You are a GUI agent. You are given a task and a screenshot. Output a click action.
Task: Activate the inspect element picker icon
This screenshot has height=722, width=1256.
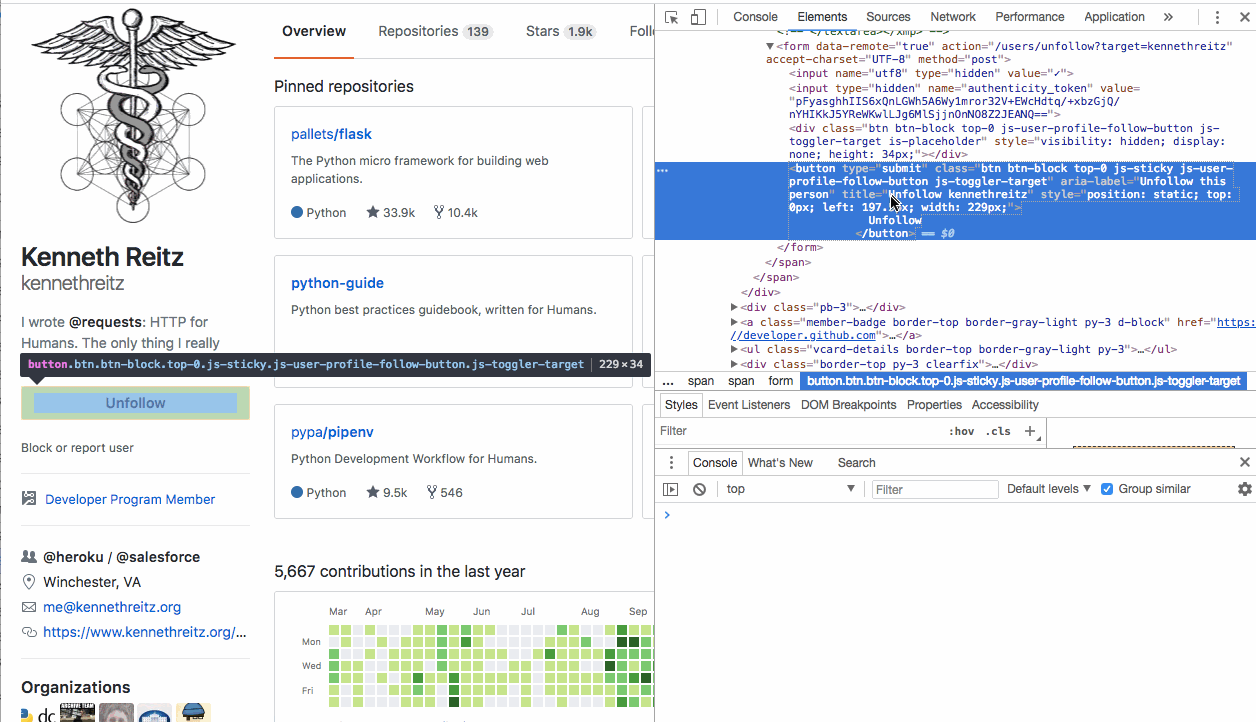[x=672, y=17]
